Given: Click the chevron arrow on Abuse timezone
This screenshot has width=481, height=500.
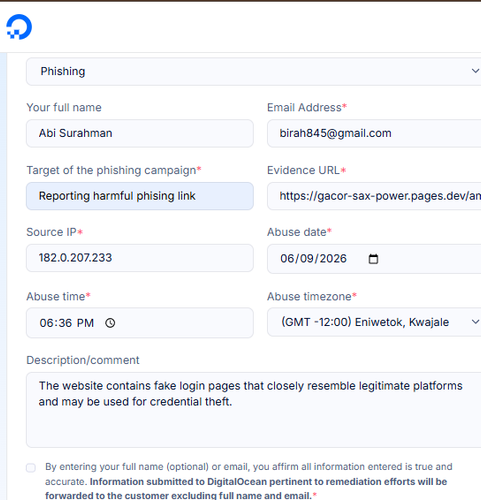Looking at the screenshot, I should [x=475, y=322].
